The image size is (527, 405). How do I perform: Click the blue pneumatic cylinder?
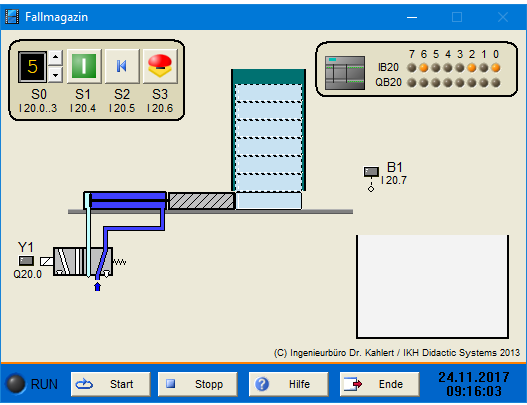(125, 201)
